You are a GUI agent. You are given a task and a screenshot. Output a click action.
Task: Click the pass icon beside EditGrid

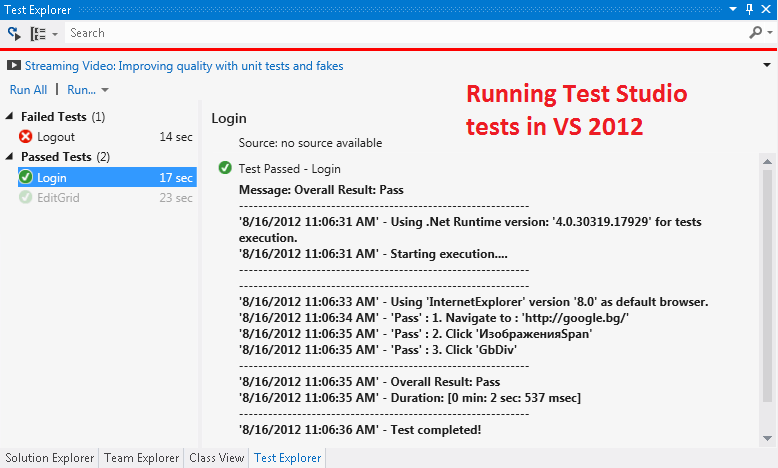coord(25,197)
